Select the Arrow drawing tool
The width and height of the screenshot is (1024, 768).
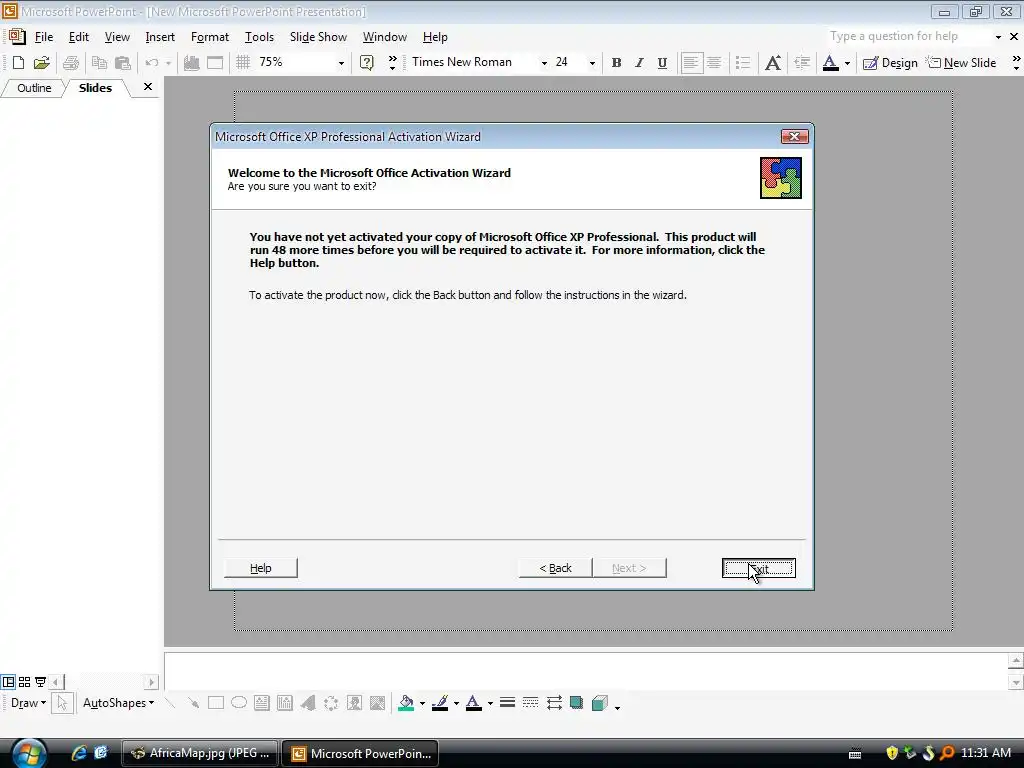[x=193, y=703]
